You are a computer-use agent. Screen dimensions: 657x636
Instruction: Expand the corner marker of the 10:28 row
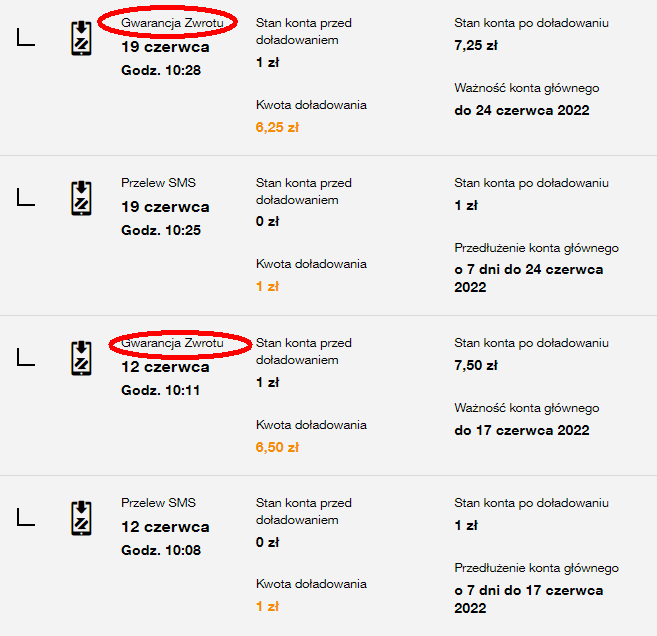[x=26, y=38]
